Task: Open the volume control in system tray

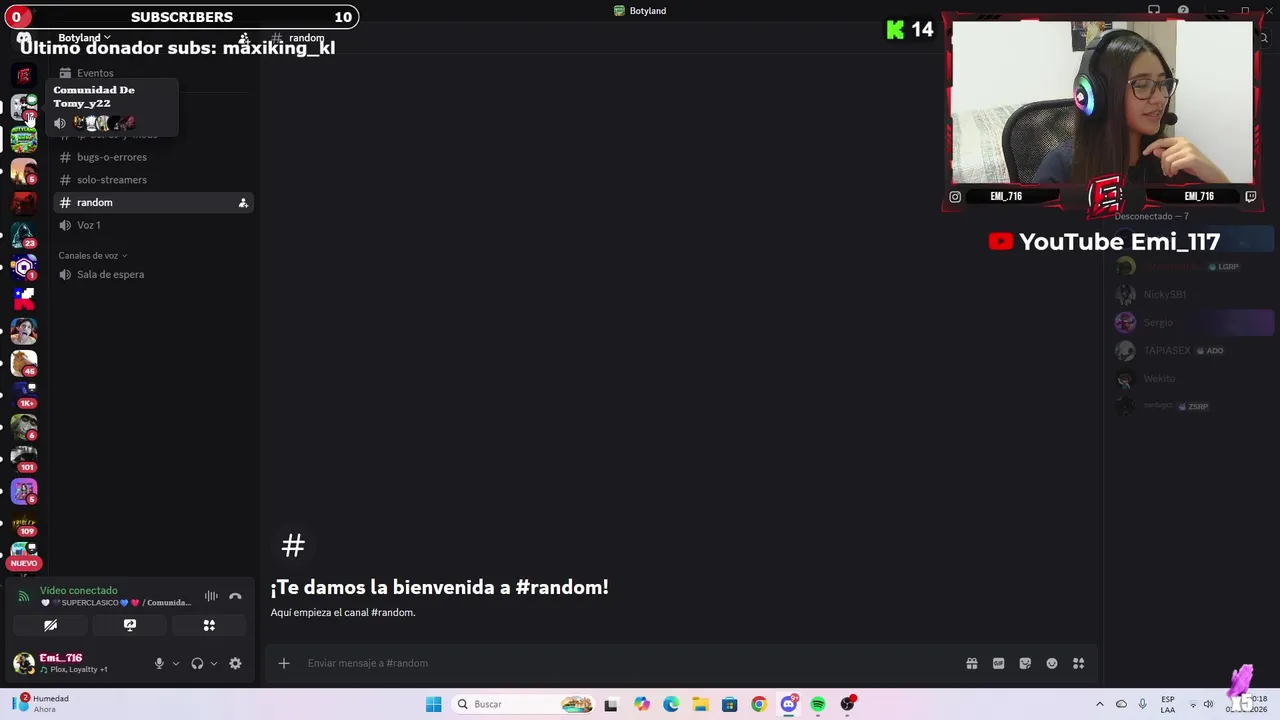Action: coord(1208,704)
